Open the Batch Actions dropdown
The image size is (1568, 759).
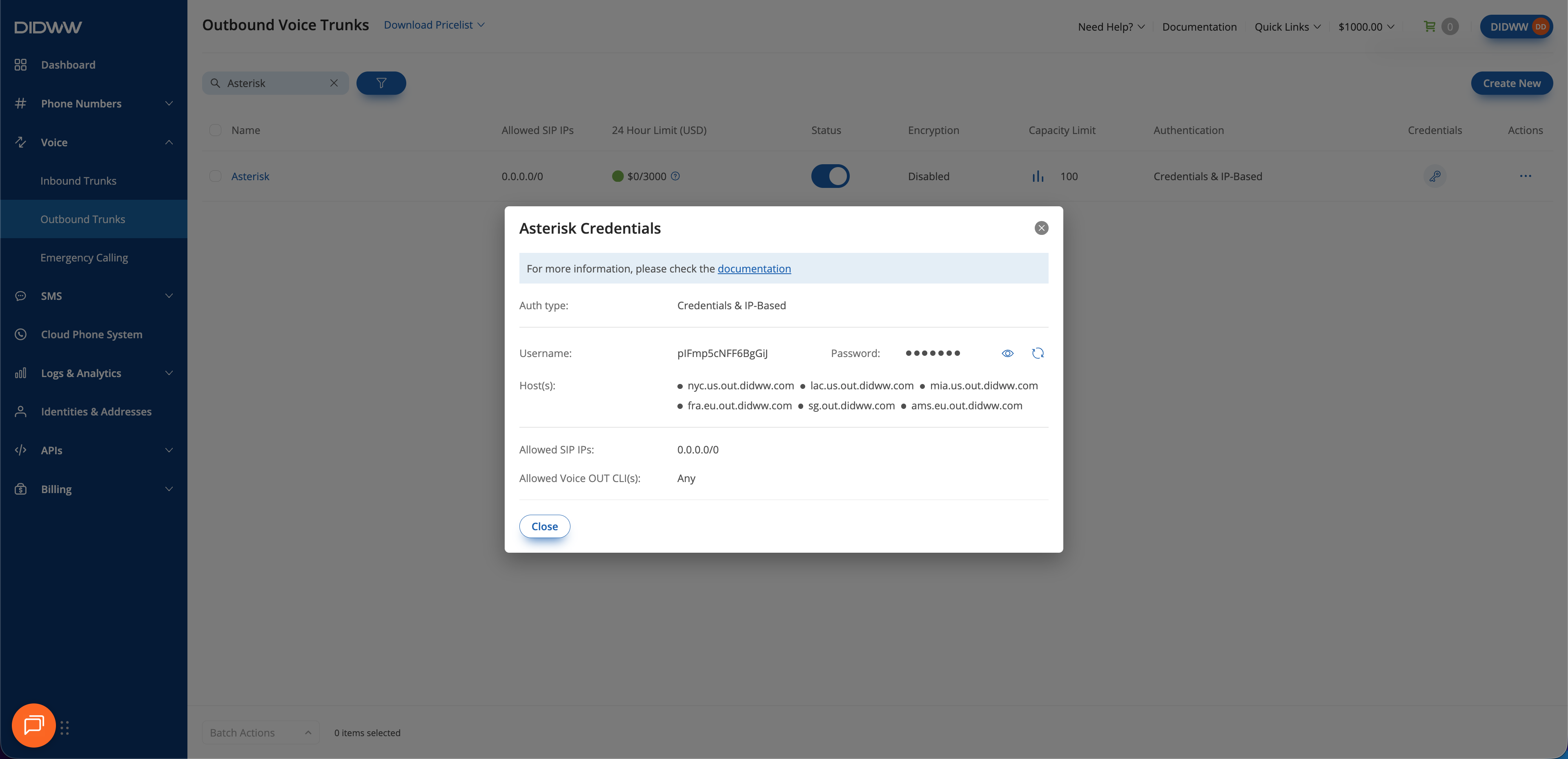(261, 733)
